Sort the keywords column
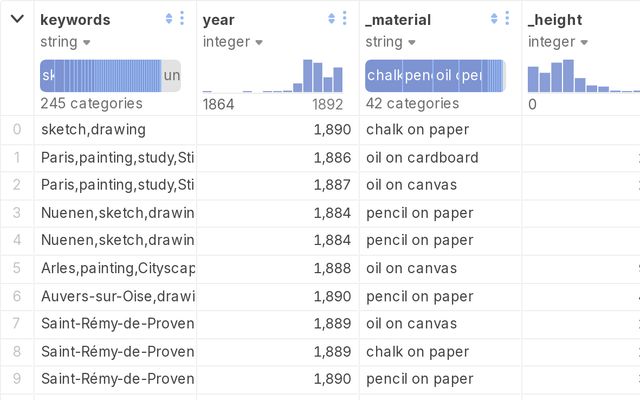This screenshot has height=400, width=640. pyautogui.click(x=169, y=19)
